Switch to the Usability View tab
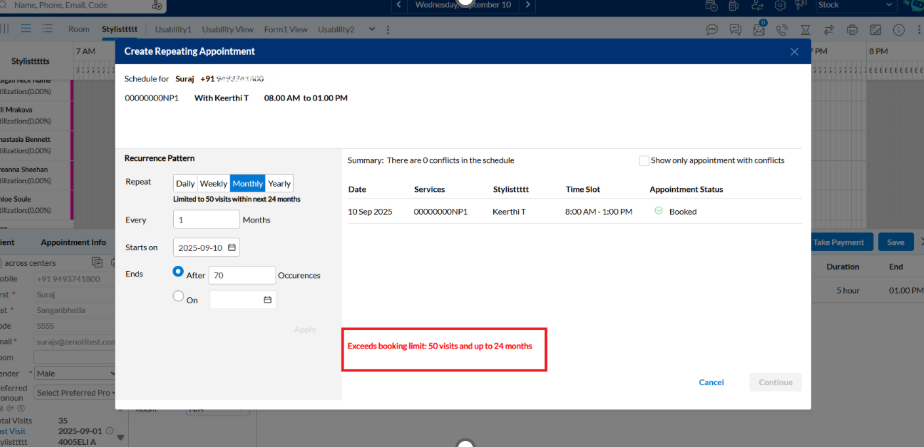Viewport: 924px width, 447px height. (x=232, y=30)
